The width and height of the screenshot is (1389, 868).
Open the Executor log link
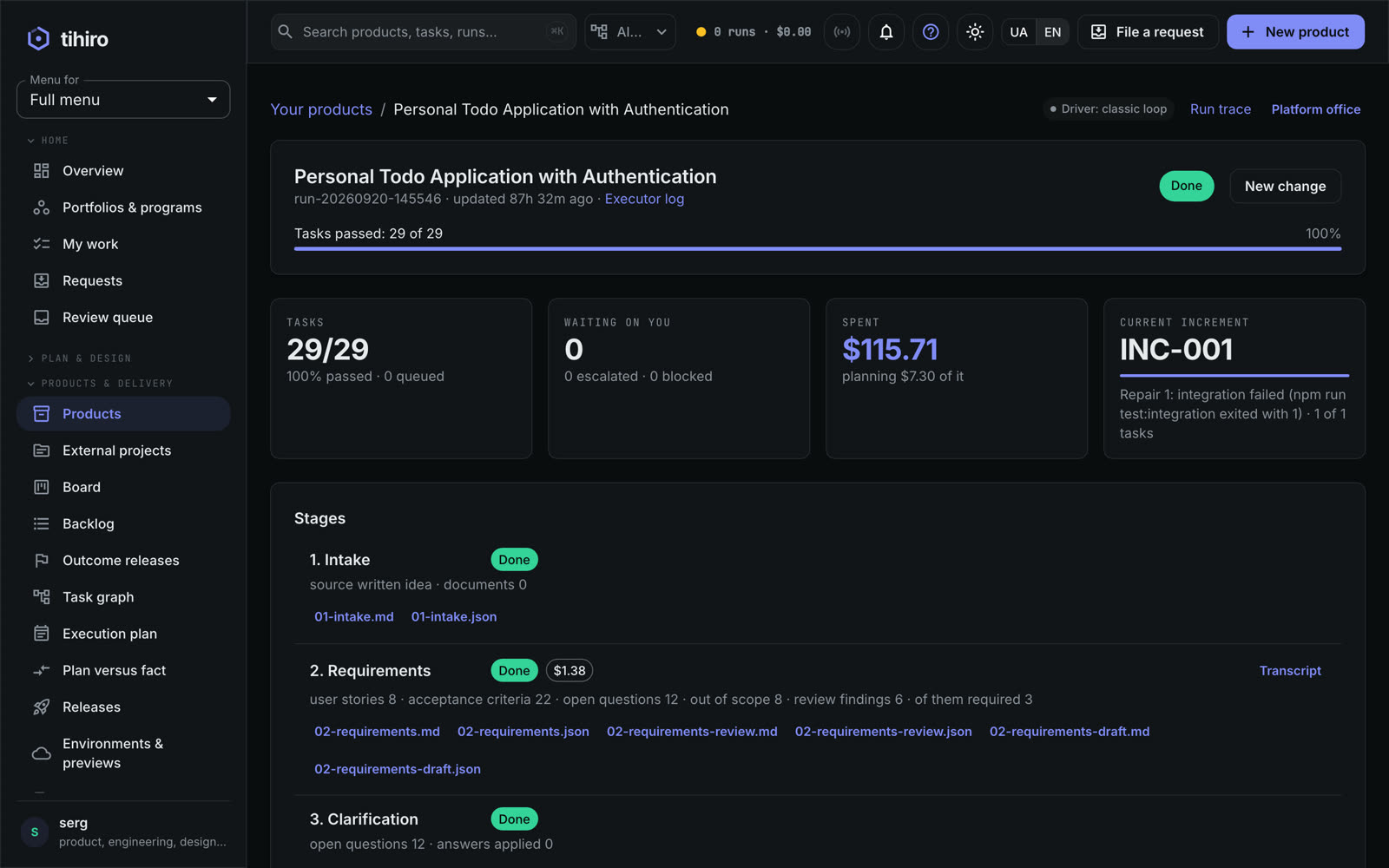pos(644,199)
